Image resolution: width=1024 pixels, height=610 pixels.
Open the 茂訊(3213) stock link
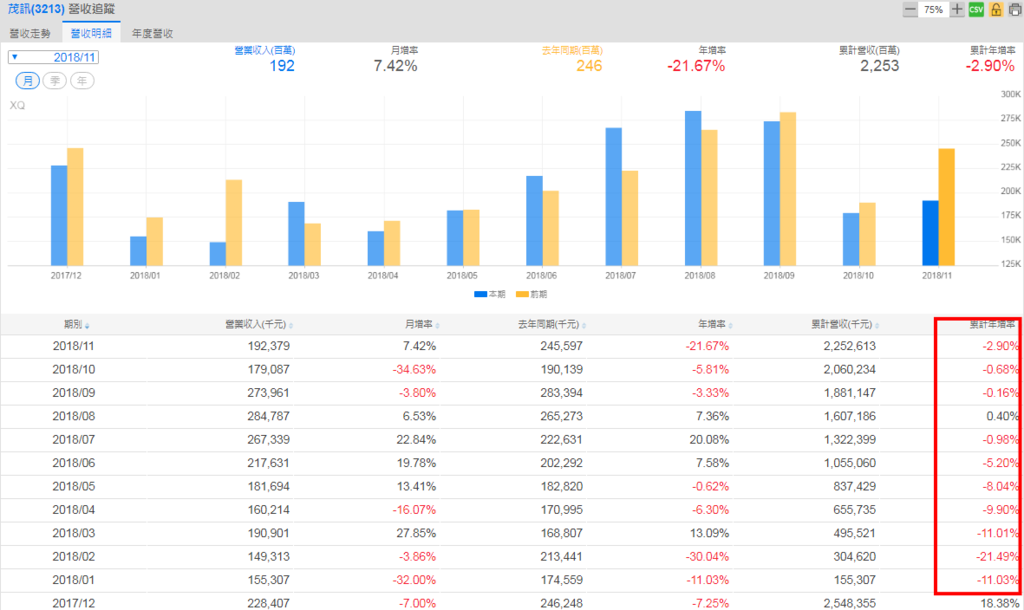(36, 9)
